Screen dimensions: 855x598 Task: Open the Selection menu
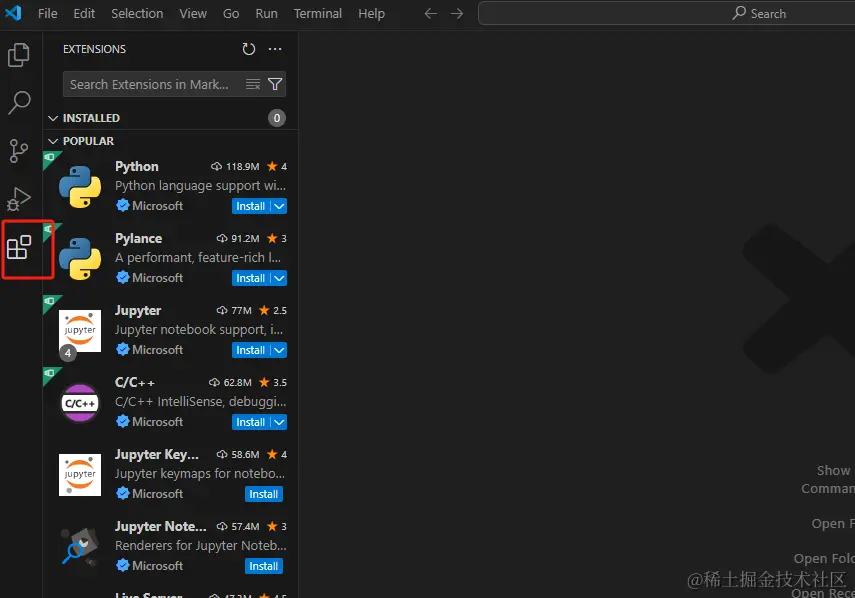coord(137,13)
